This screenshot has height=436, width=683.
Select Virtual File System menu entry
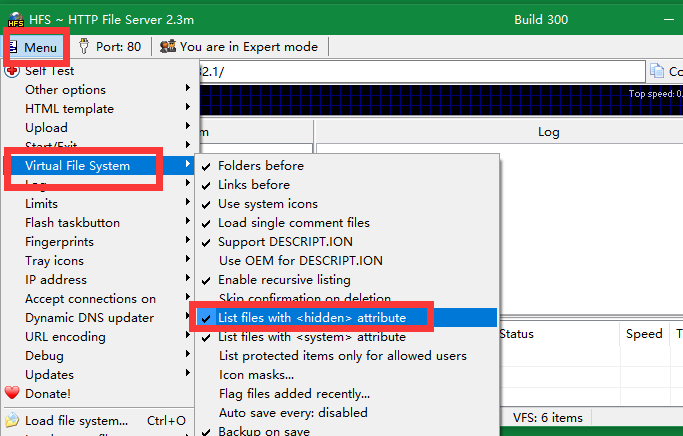click(x=98, y=166)
